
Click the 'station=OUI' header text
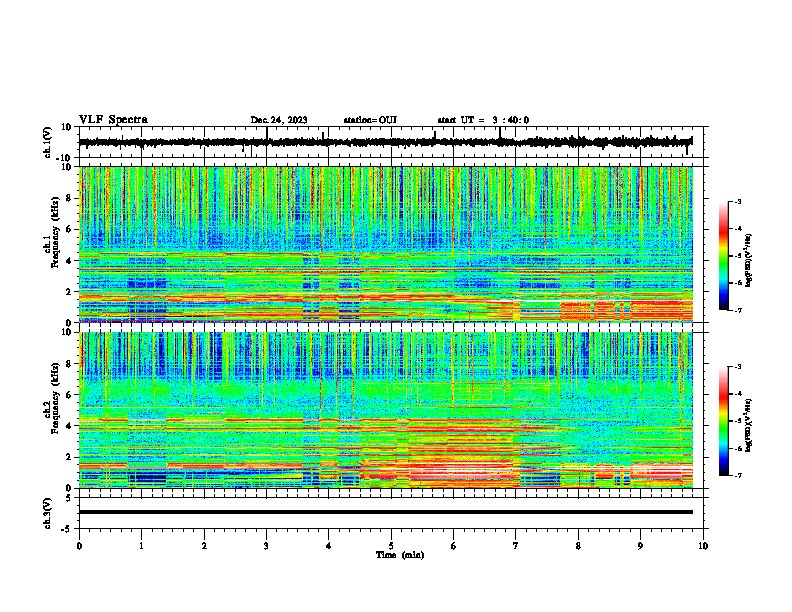coord(370,120)
